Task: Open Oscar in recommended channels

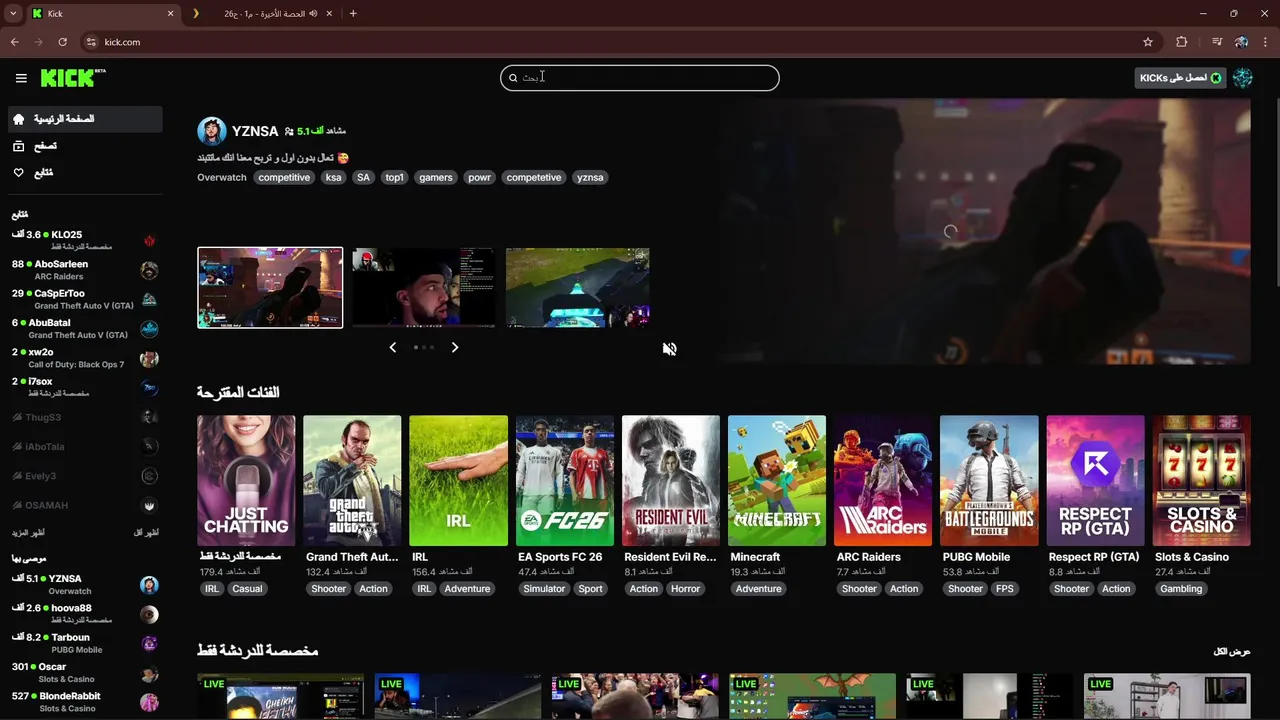Action: coord(85,673)
